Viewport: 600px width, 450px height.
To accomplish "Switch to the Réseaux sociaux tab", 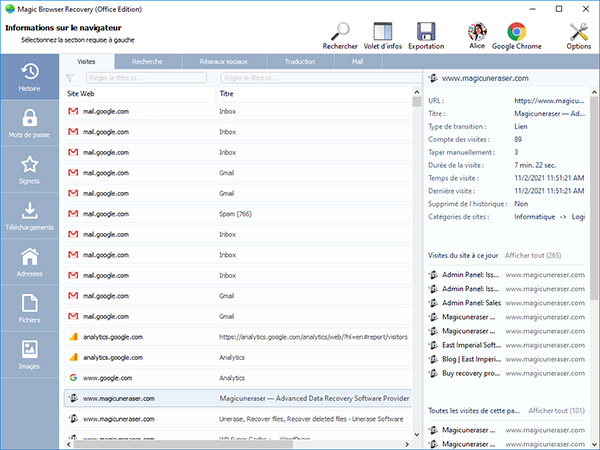I will [x=223, y=62].
